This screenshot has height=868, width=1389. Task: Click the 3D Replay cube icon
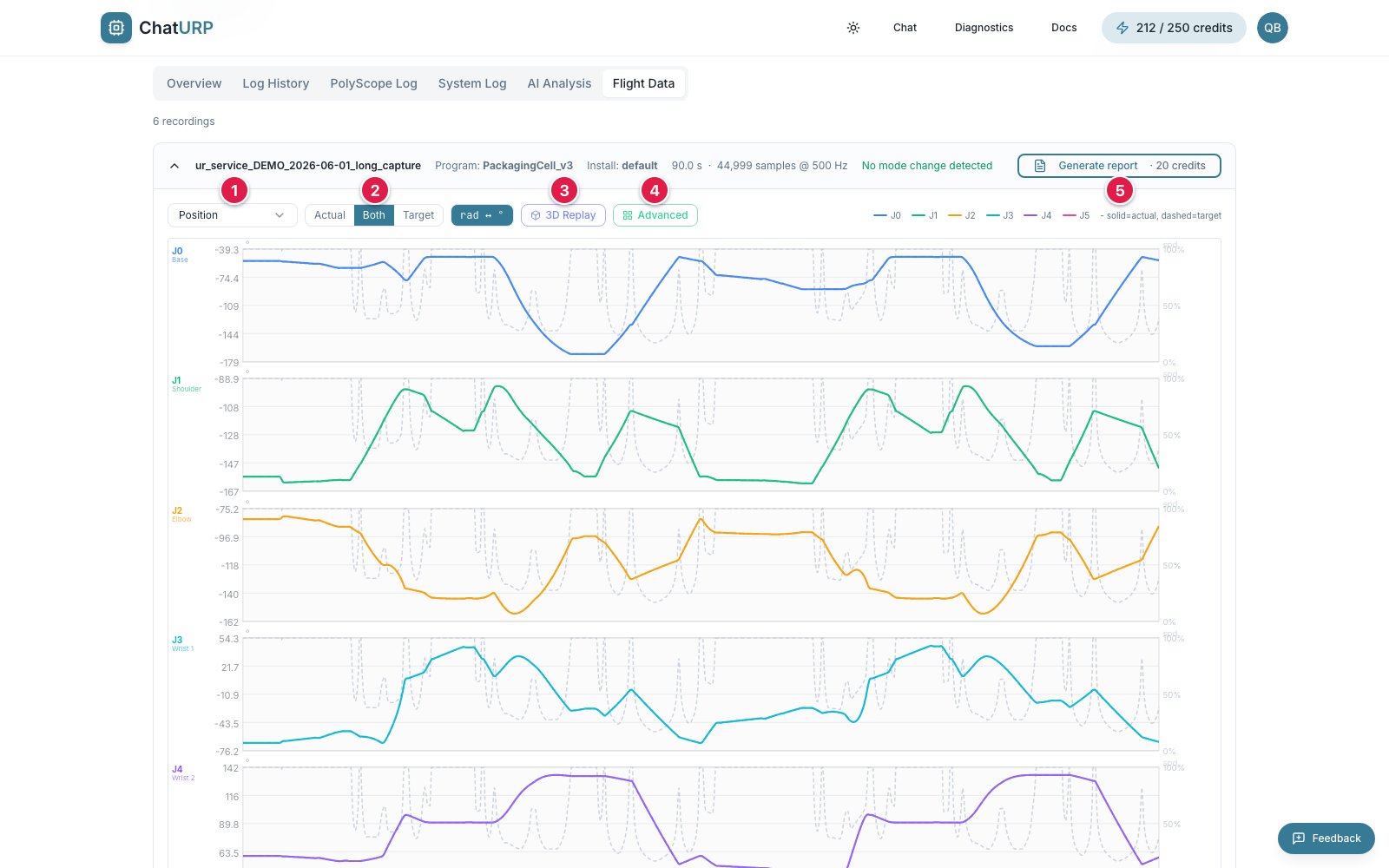(536, 215)
